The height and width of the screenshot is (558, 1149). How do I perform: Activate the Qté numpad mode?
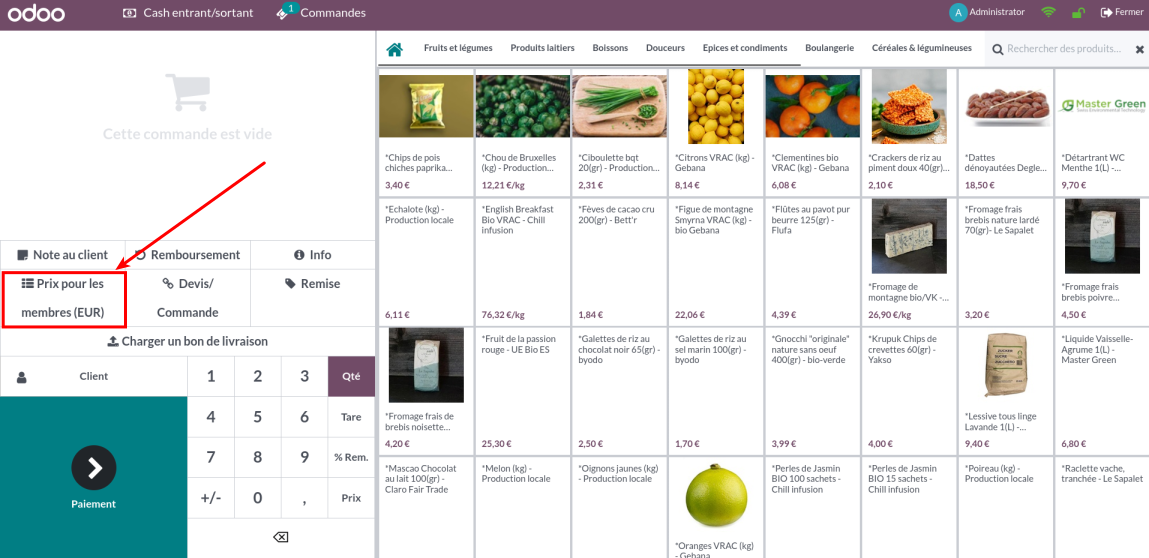[x=351, y=377]
